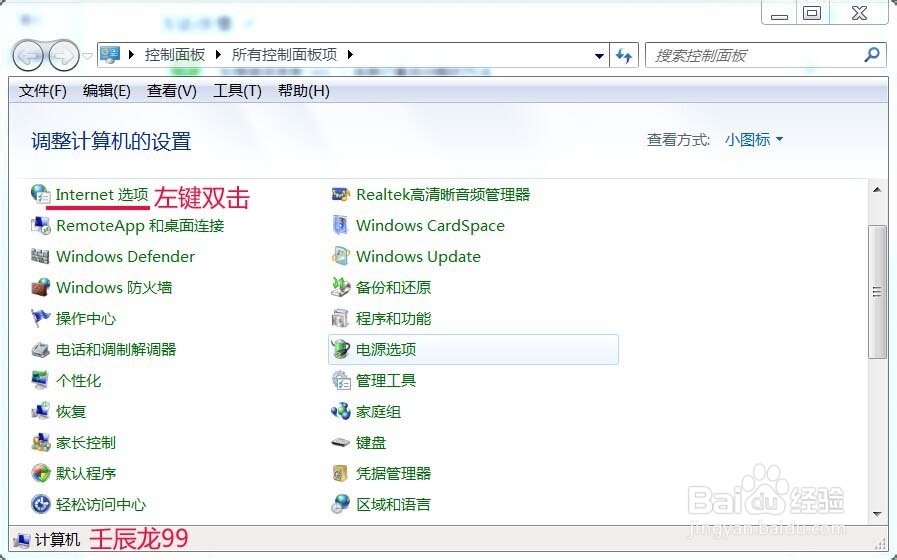Click the scrollbar down arrow
The width and height of the screenshot is (897, 560).
tap(877, 514)
